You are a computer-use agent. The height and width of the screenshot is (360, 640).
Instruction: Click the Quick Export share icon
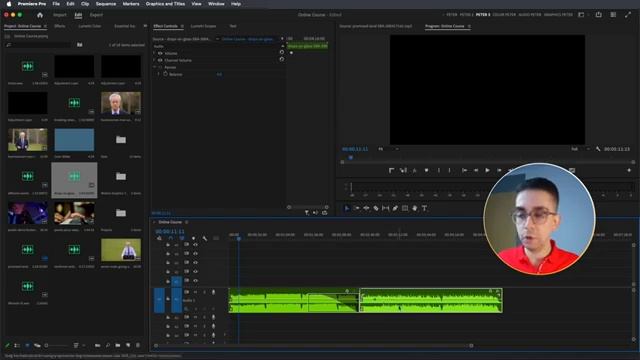coord(598,15)
